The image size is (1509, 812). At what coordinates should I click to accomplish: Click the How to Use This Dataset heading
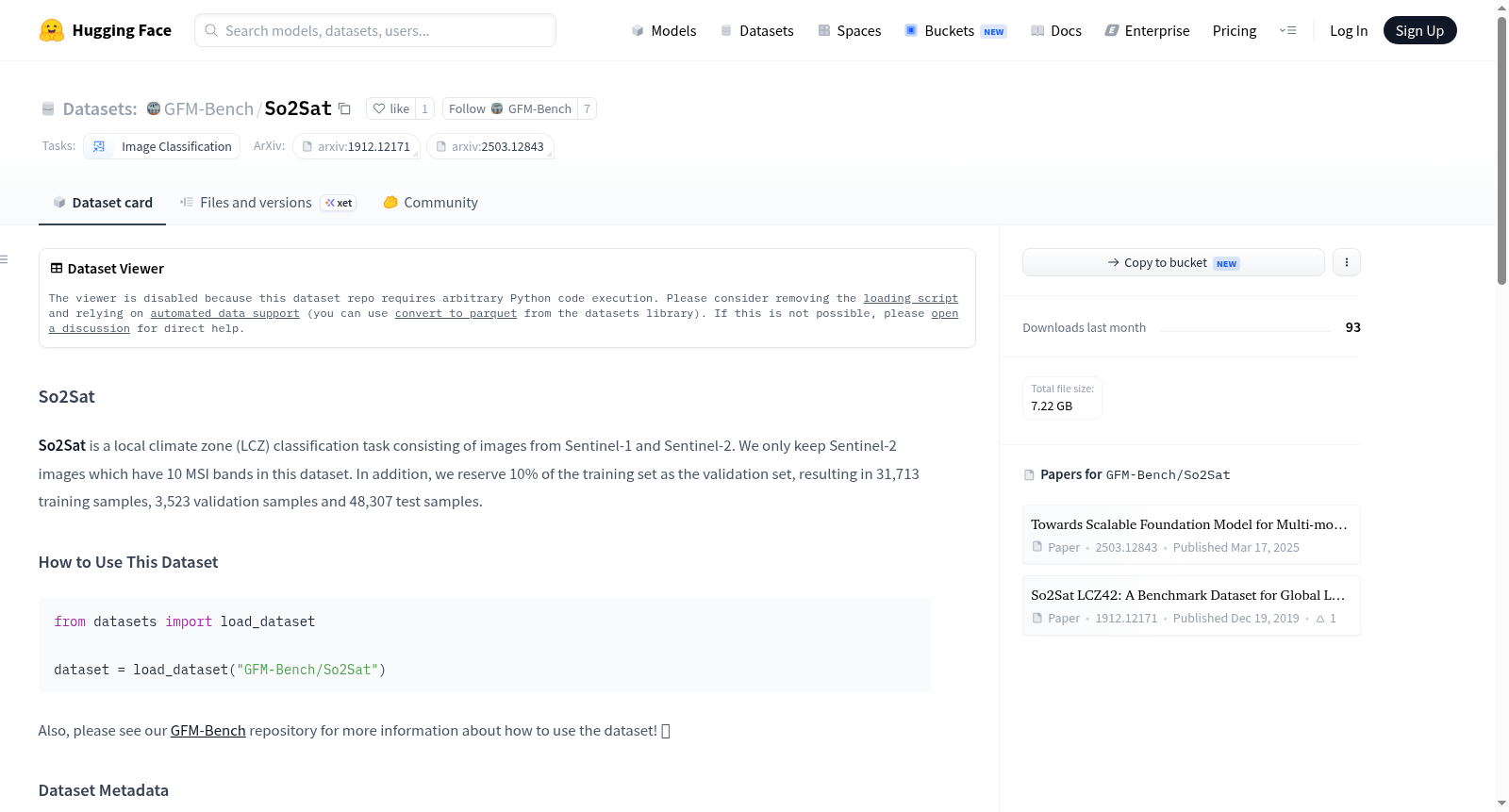(x=128, y=562)
